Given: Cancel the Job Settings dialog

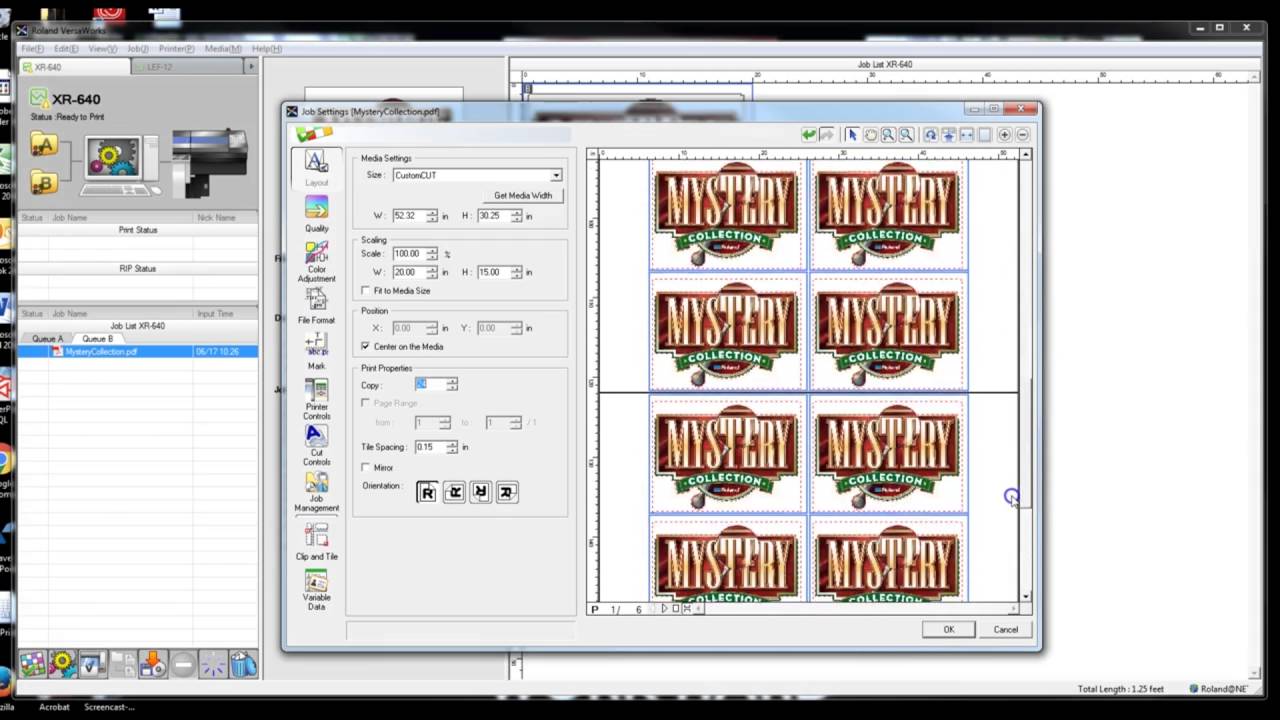Looking at the screenshot, I should [x=1006, y=630].
